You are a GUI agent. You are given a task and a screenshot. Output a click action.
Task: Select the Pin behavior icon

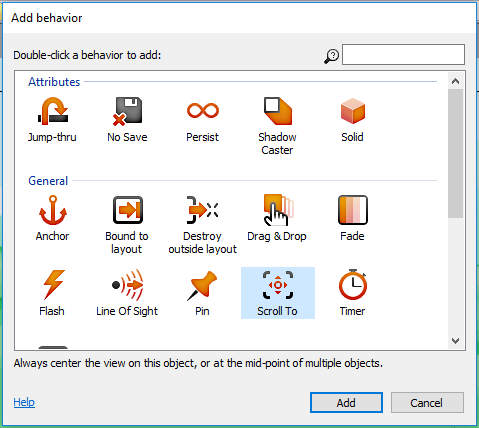[202, 285]
